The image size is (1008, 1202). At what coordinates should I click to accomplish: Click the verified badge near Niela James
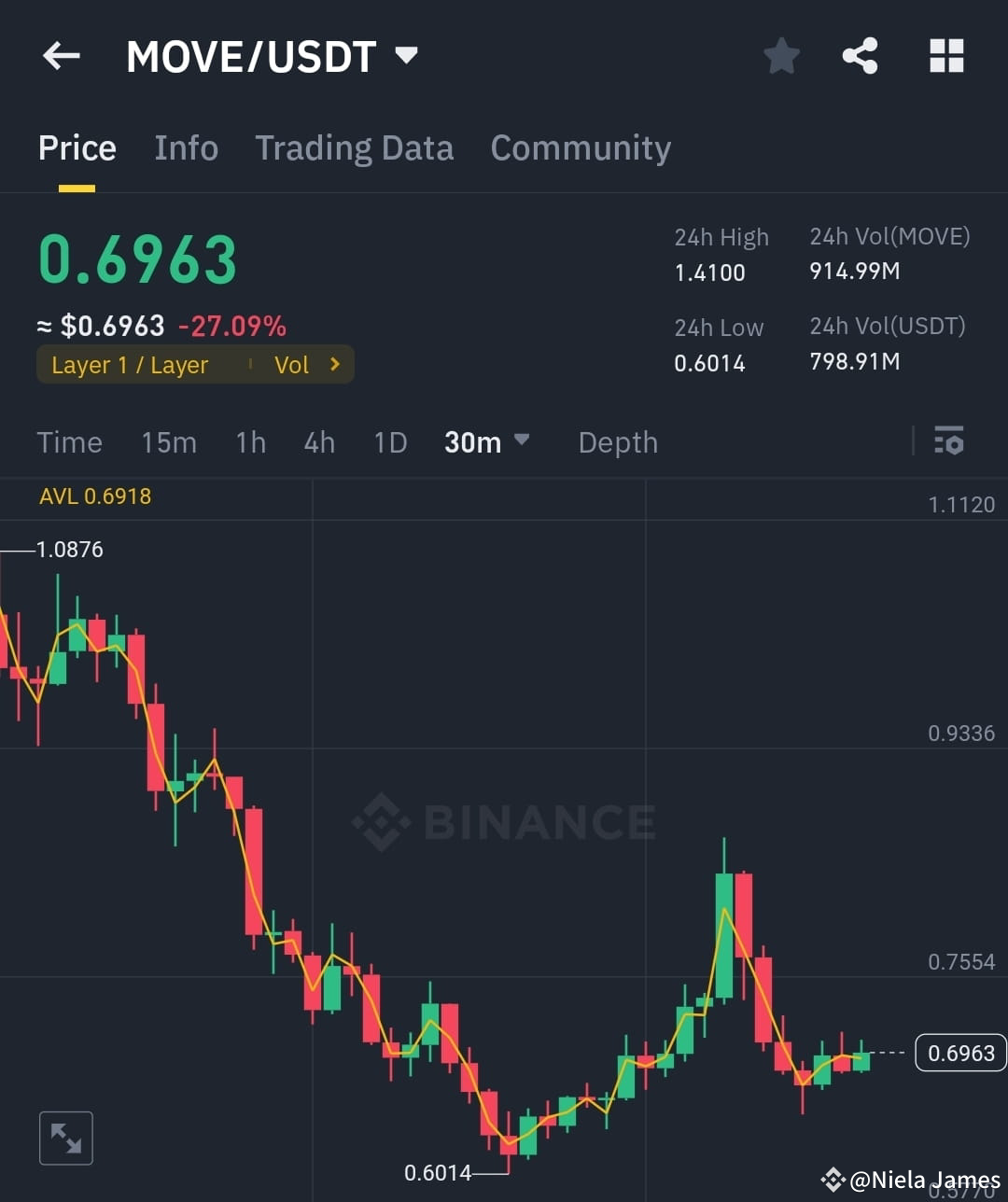click(x=833, y=1180)
